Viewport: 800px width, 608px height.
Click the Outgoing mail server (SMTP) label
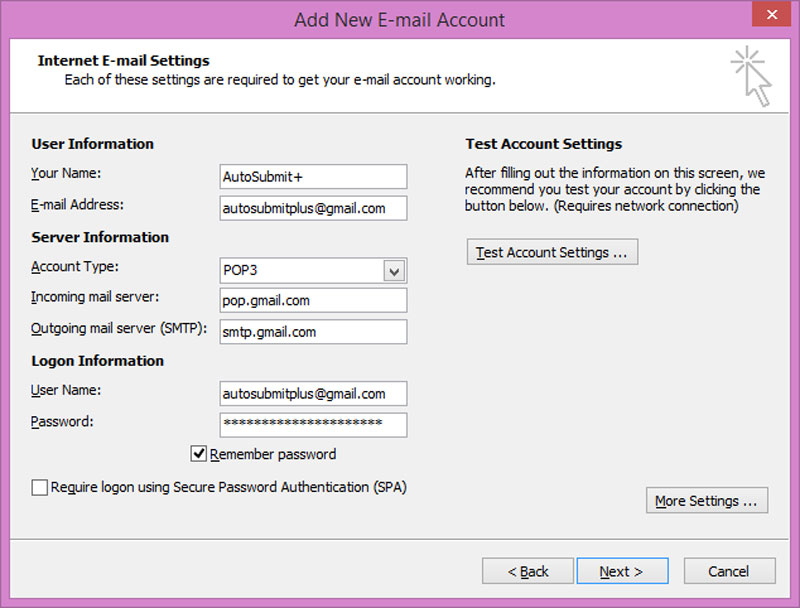click(119, 328)
